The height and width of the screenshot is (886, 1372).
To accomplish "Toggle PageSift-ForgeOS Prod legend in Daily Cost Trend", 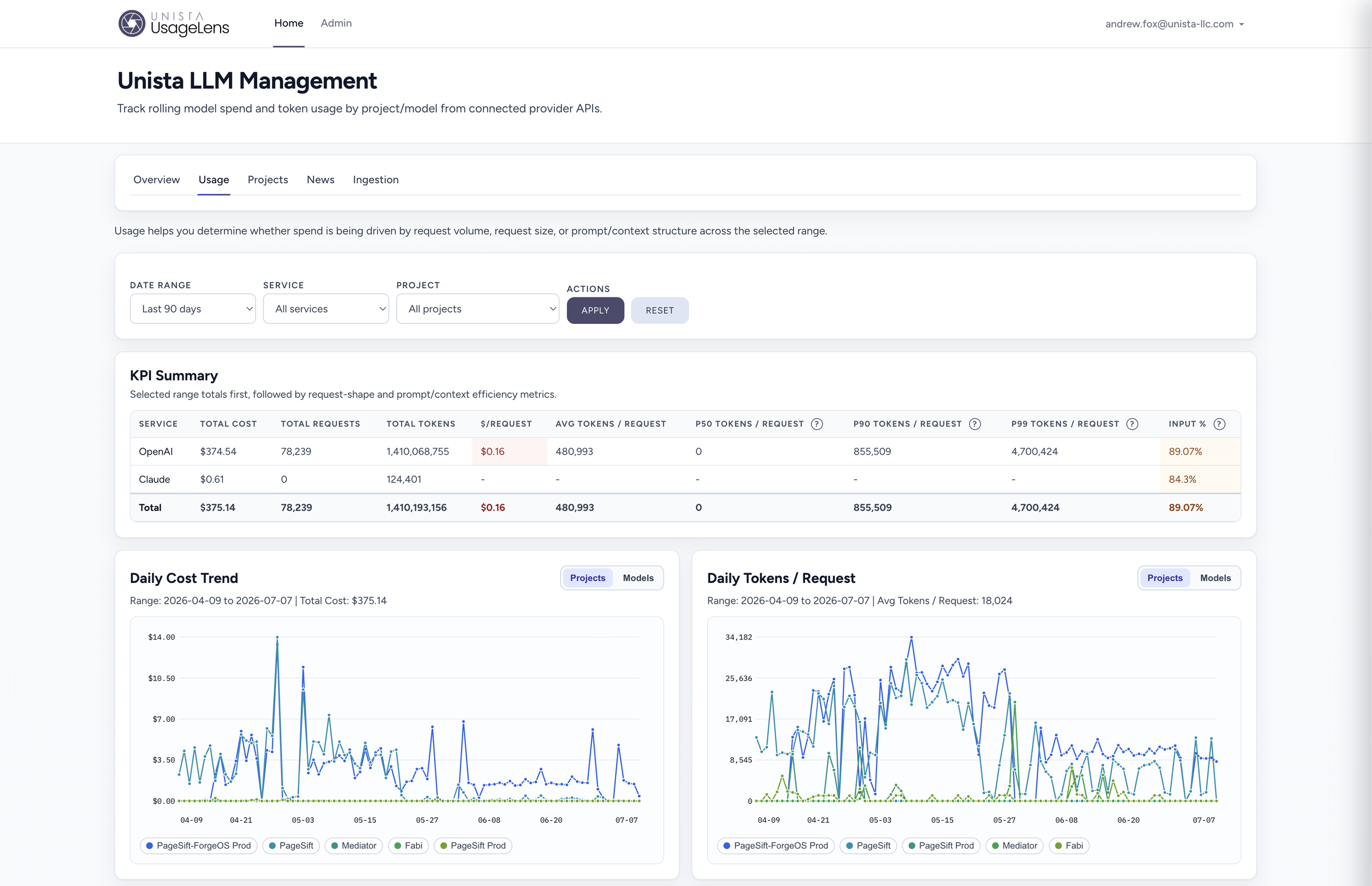I will point(198,845).
